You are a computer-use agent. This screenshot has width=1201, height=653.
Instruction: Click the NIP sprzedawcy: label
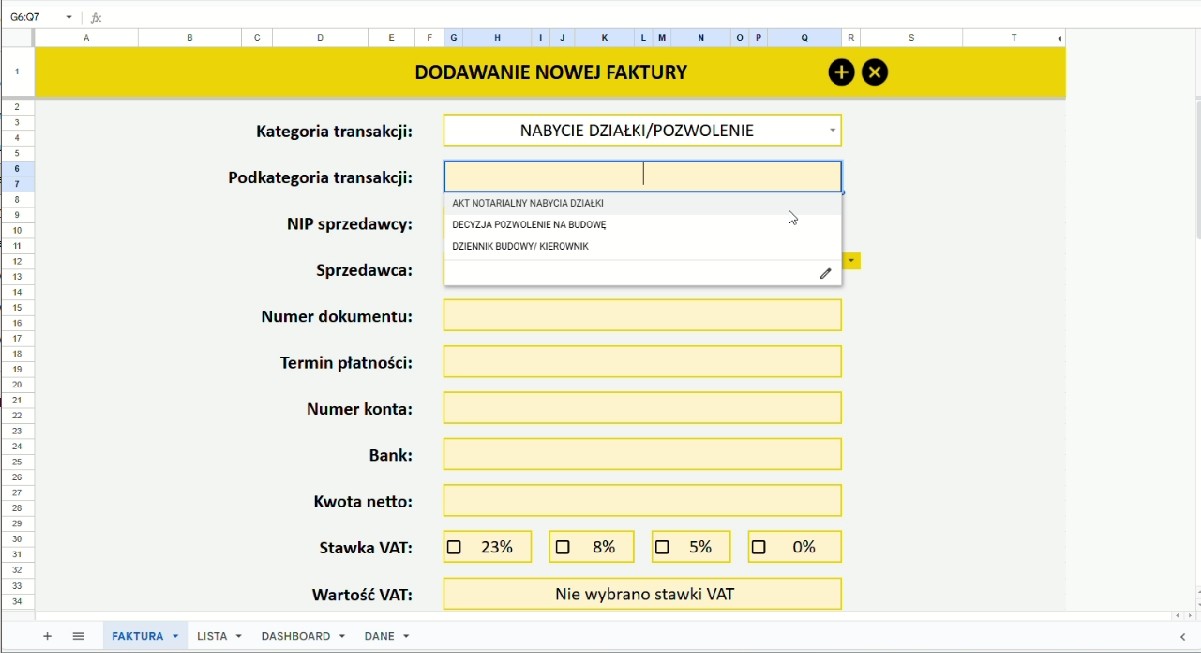(350, 224)
